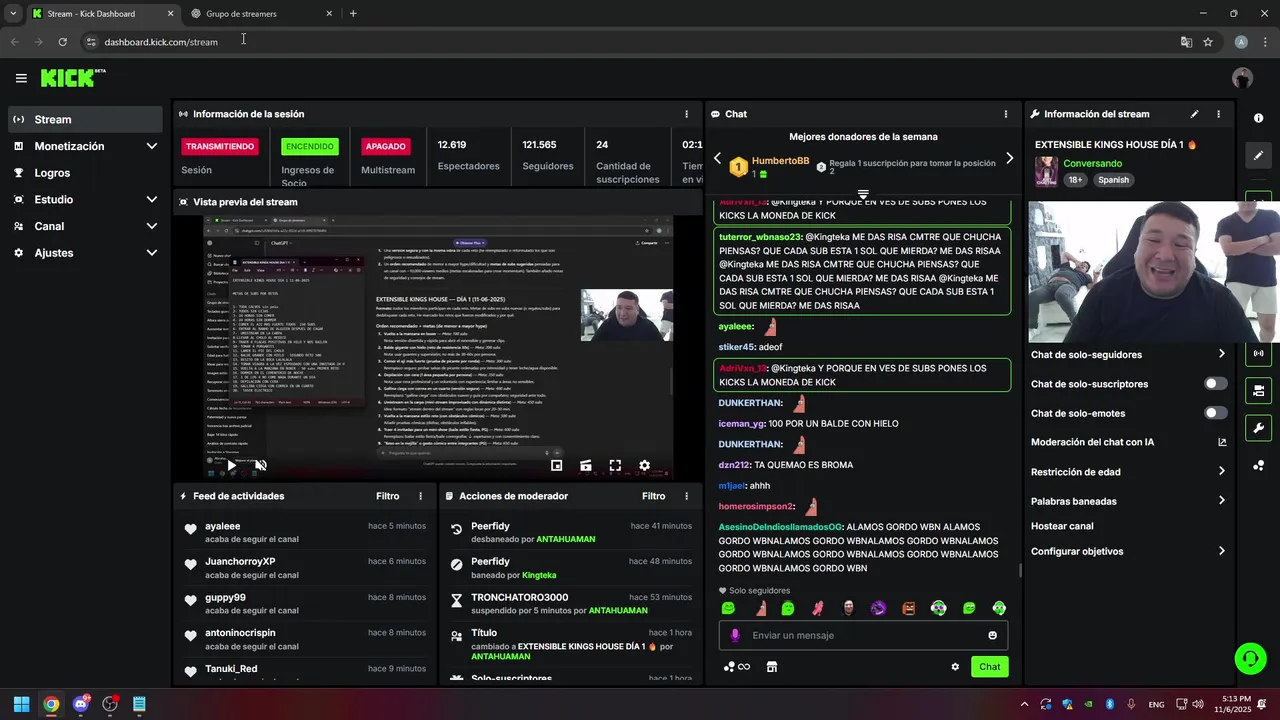The width and height of the screenshot is (1280, 720).
Task: Open the emoji picker in the message box
Action: [992, 635]
